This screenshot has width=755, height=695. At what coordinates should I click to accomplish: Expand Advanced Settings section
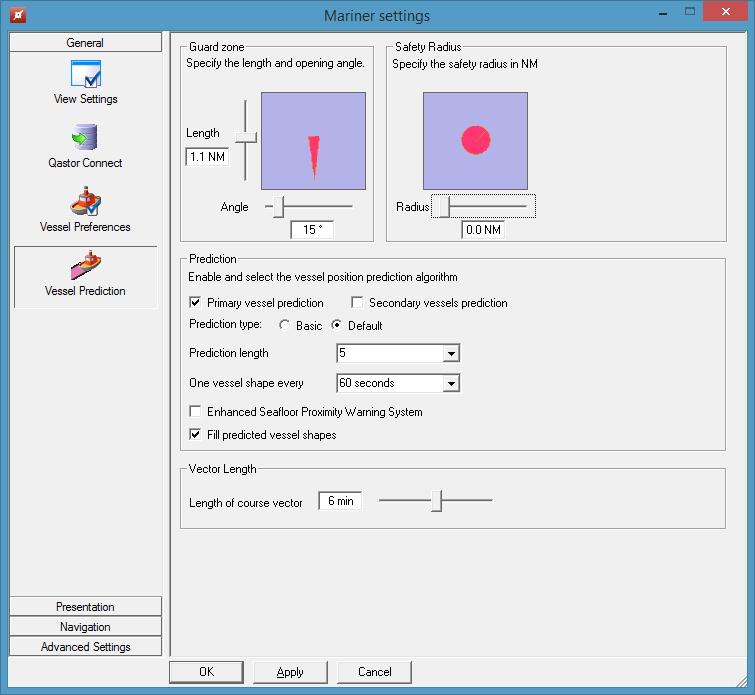[x=85, y=646]
